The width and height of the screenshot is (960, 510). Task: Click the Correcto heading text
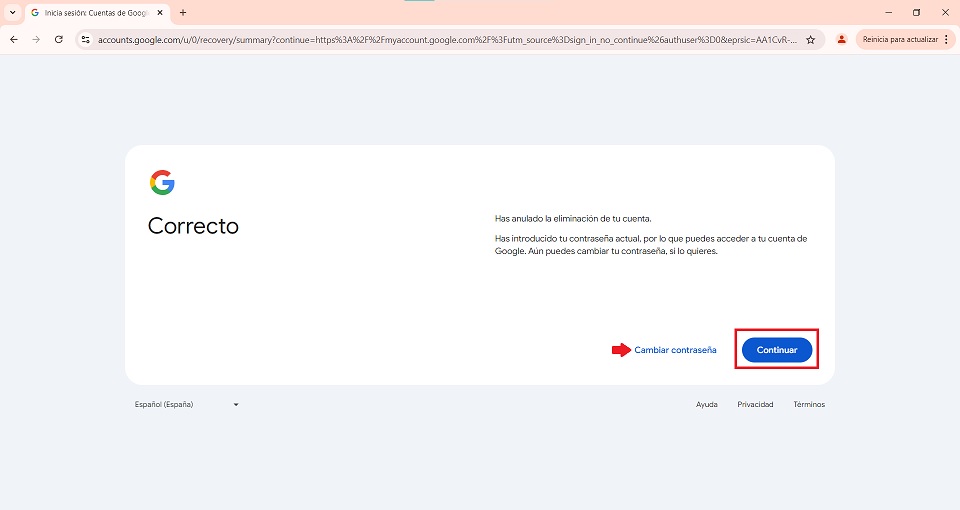[193, 226]
